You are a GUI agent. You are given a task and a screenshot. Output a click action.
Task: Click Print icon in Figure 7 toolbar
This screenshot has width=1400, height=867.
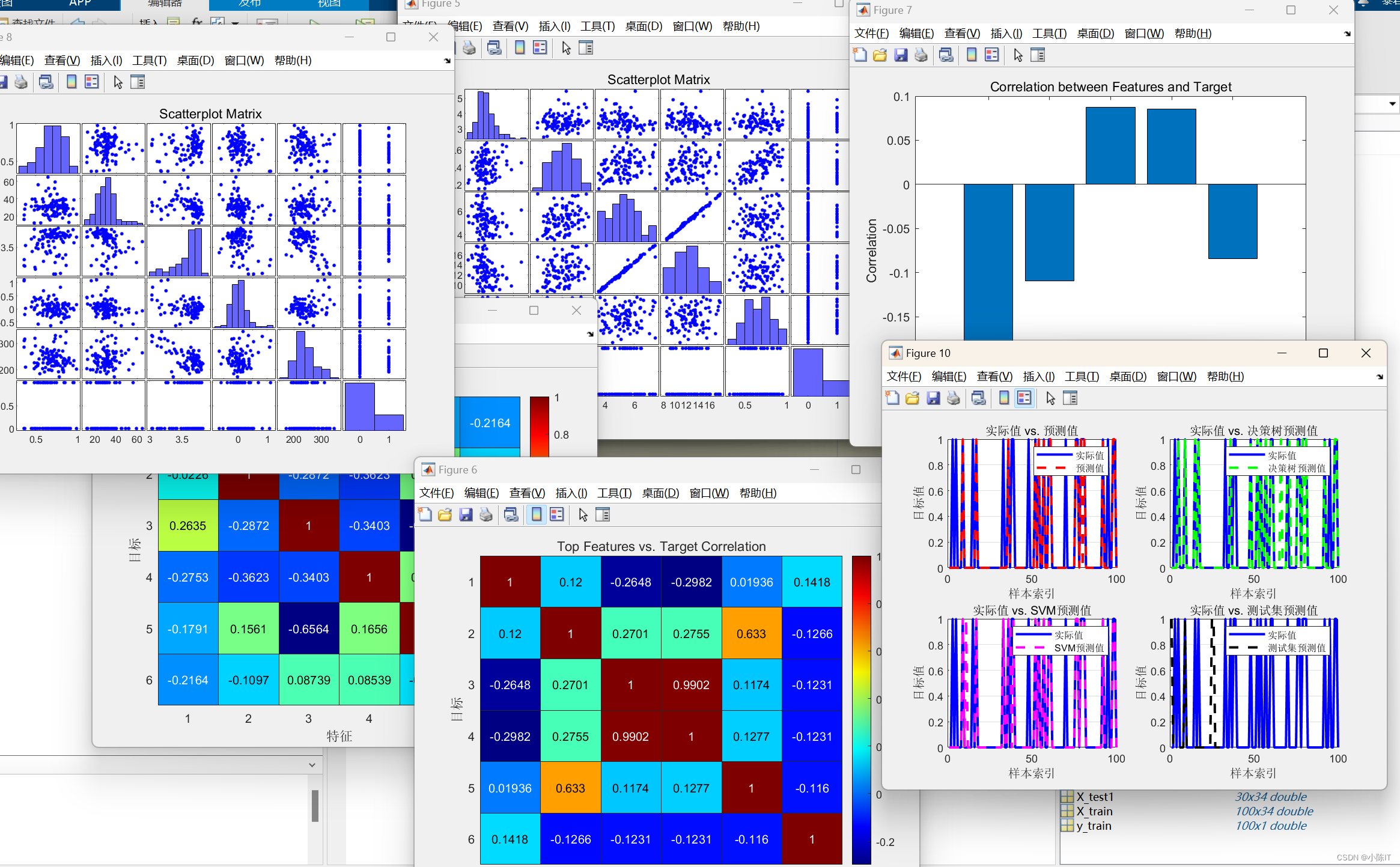click(x=921, y=55)
